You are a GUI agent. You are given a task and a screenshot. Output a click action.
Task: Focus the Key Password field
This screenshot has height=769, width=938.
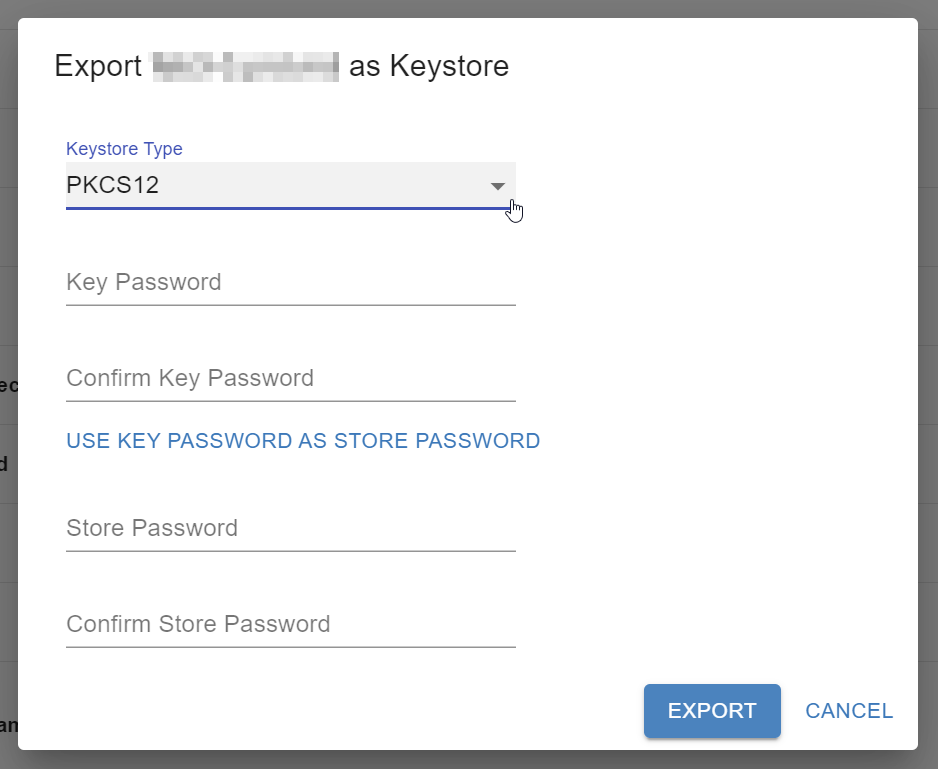click(x=290, y=282)
